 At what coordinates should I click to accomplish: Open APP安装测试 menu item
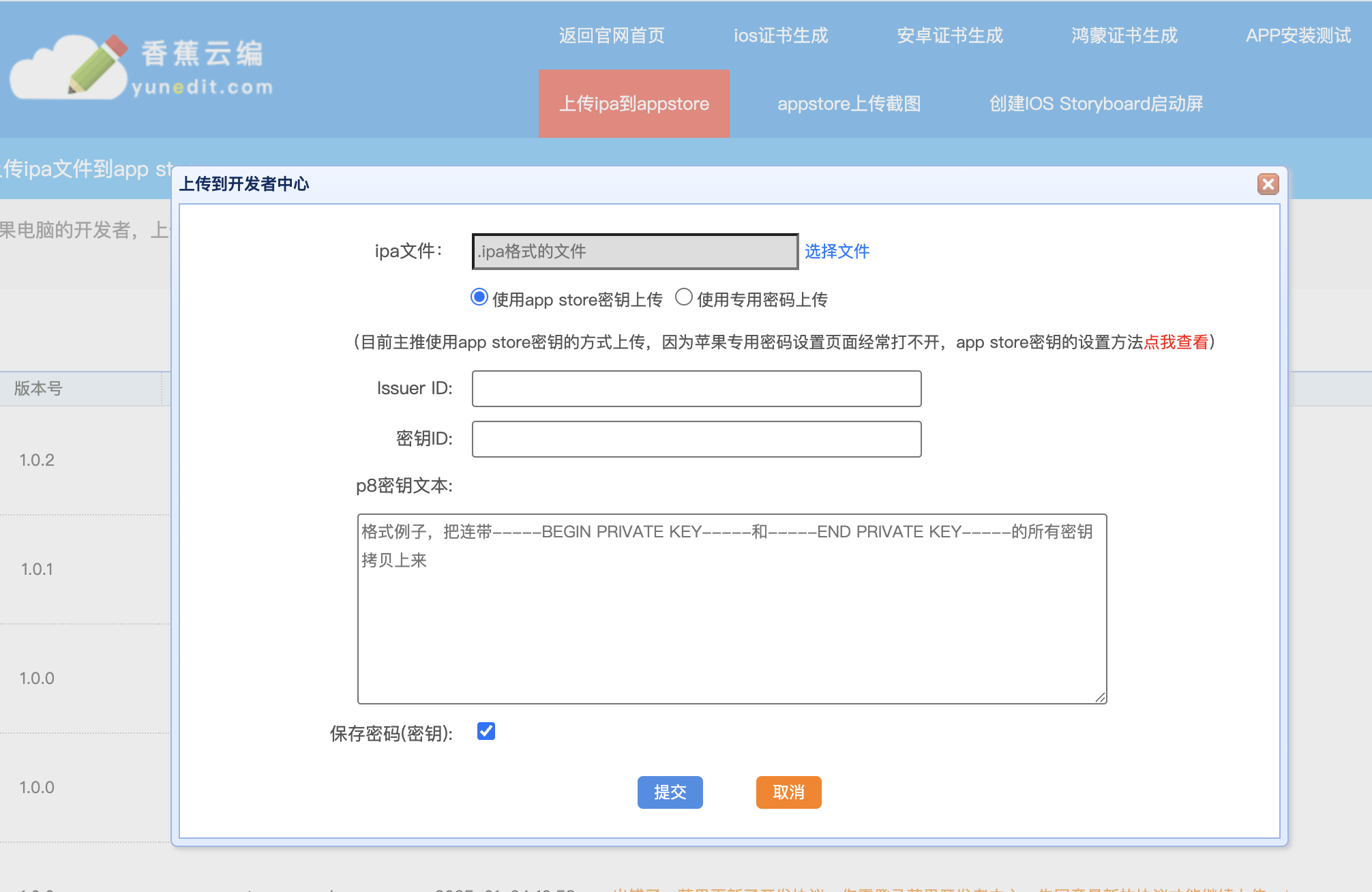[x=1298, y=35]
